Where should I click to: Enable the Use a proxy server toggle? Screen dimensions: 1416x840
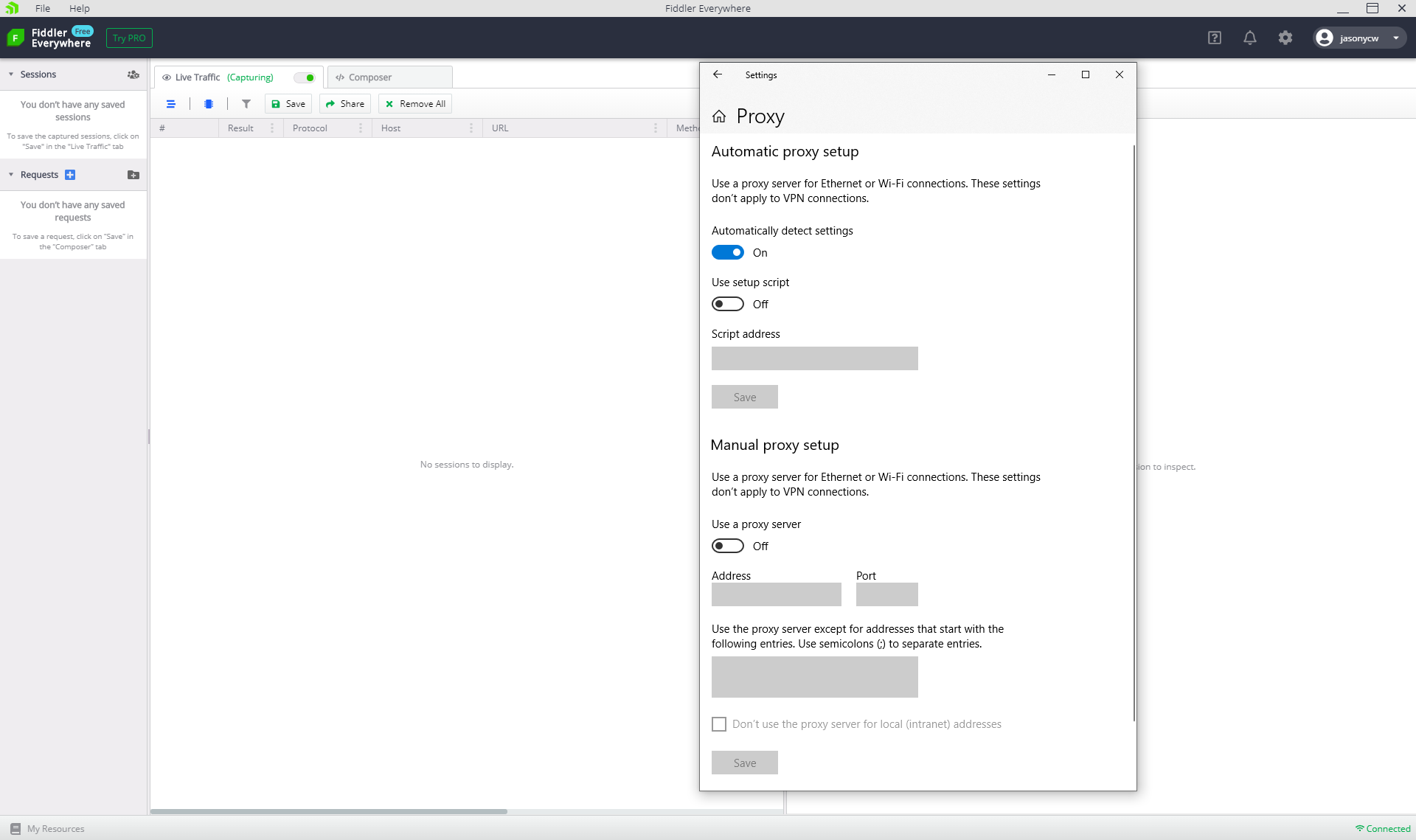point(728,546)
